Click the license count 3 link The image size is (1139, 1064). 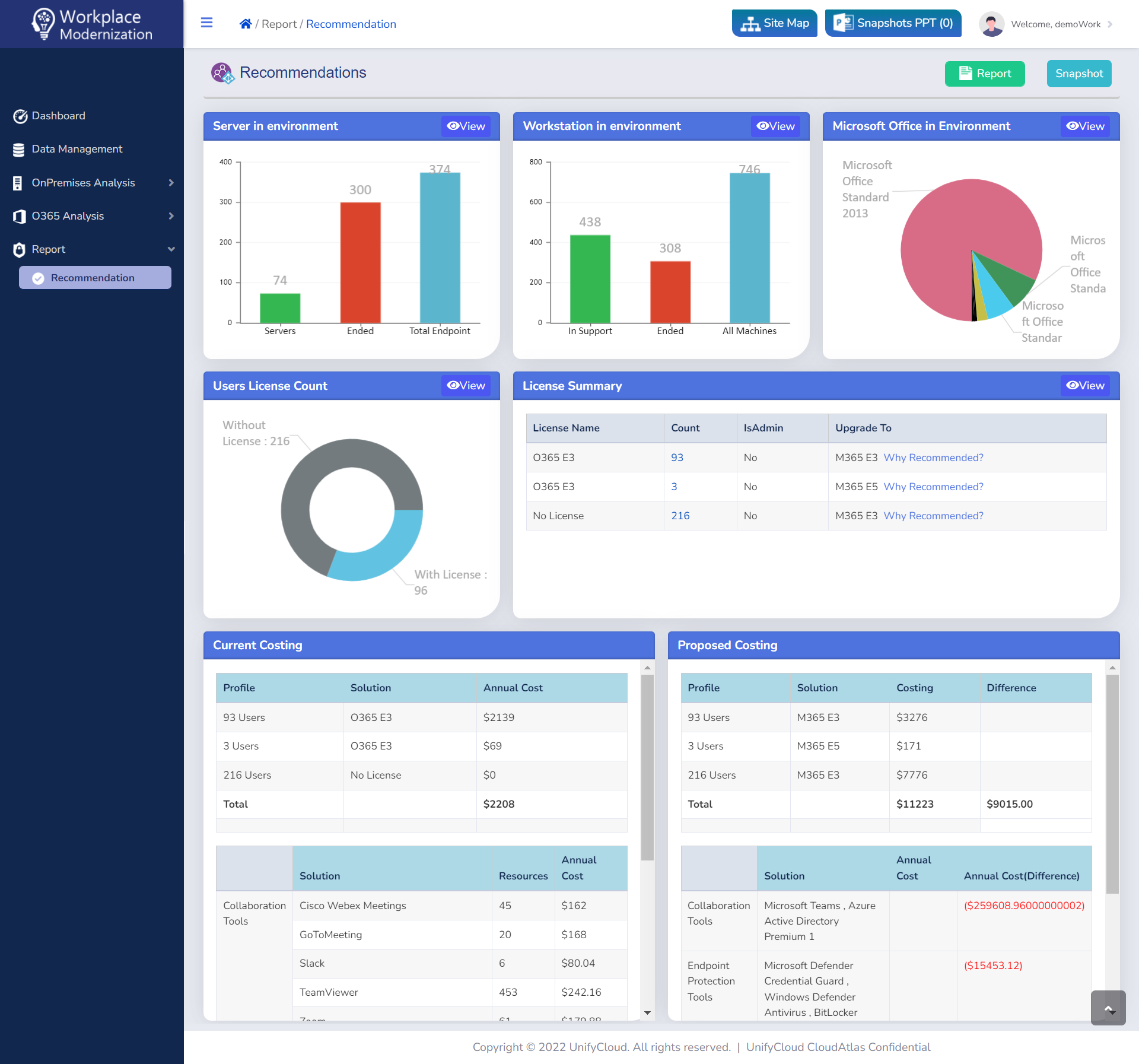coord(674,487)
